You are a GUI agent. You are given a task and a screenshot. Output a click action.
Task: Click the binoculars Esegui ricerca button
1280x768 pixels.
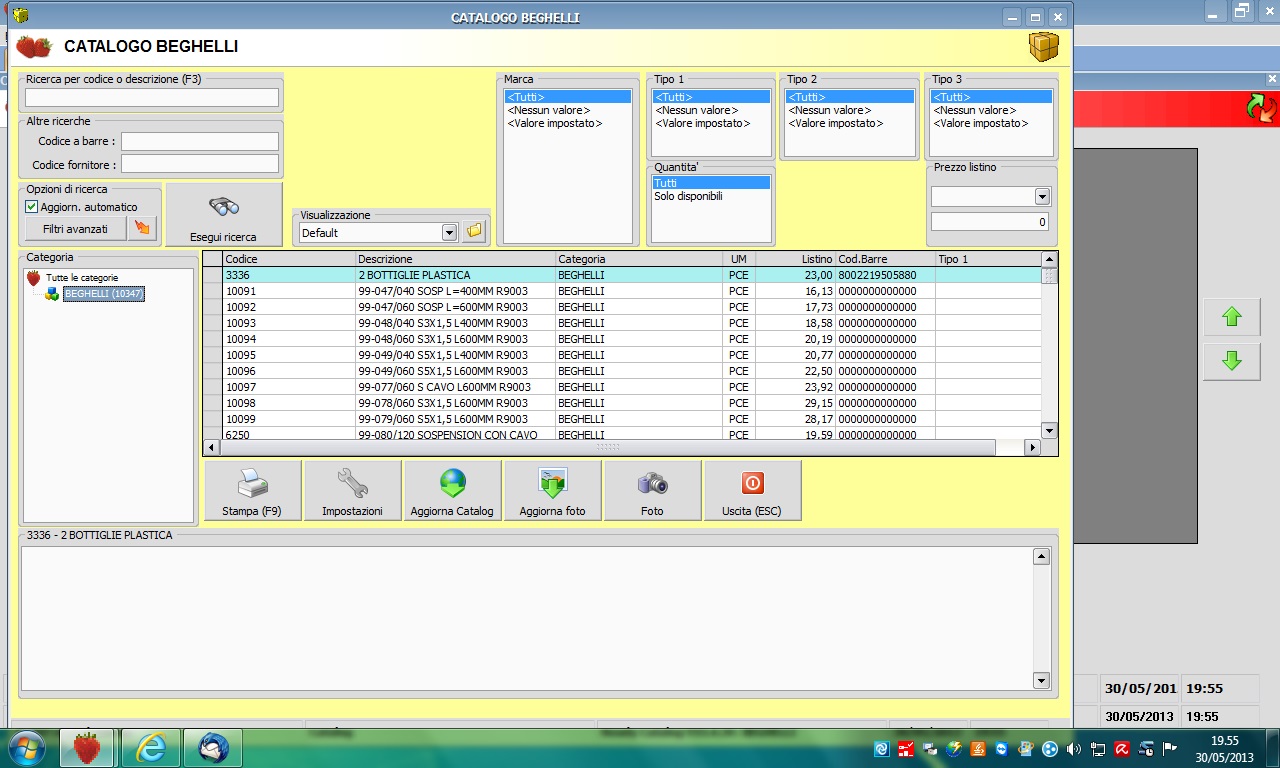[223, 214]
